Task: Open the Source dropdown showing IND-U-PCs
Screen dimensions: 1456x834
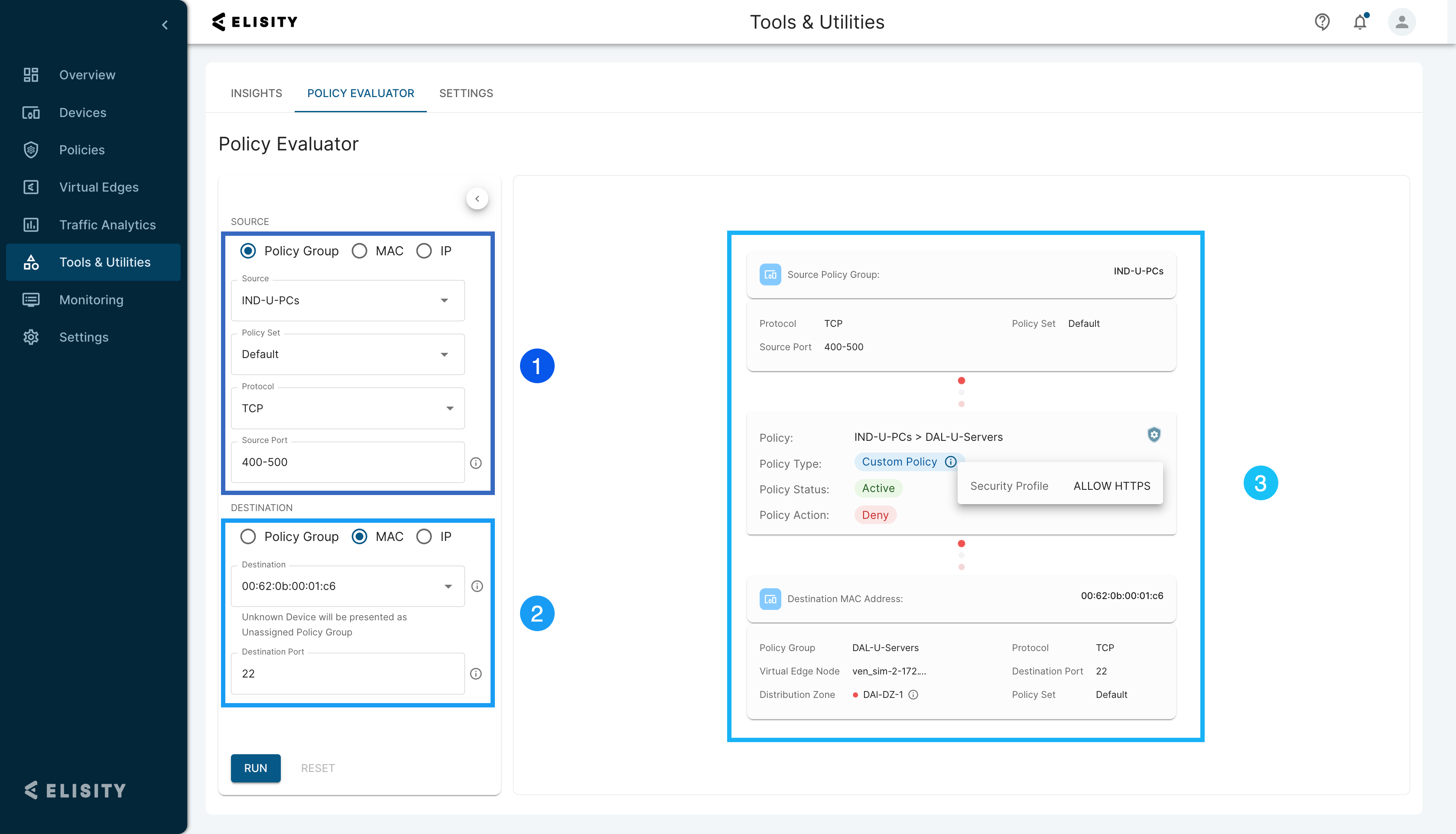Action: click(x=348, y=301)
